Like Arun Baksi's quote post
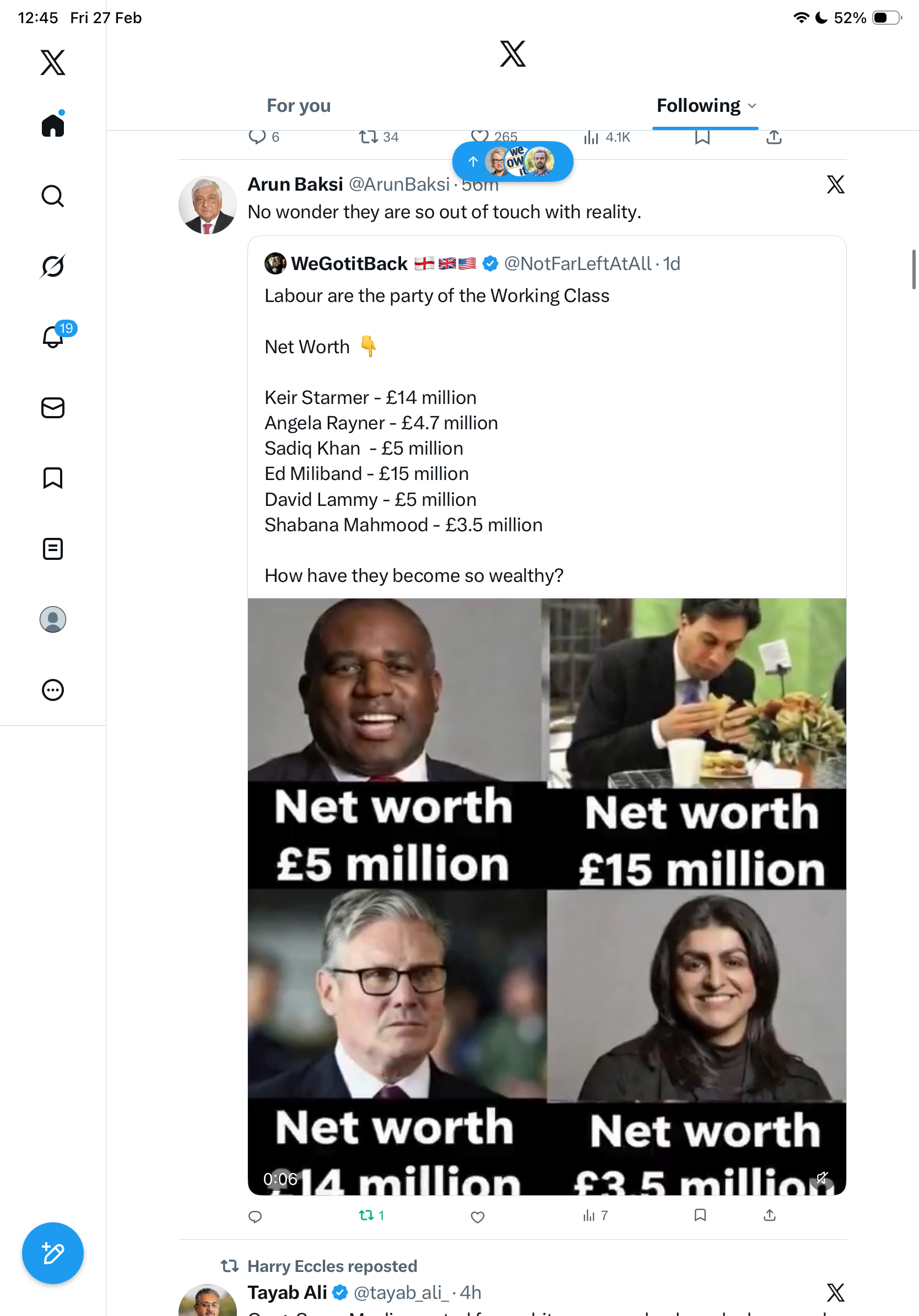Viewport: 919px width, 1316px height. tap(477, 1216)
